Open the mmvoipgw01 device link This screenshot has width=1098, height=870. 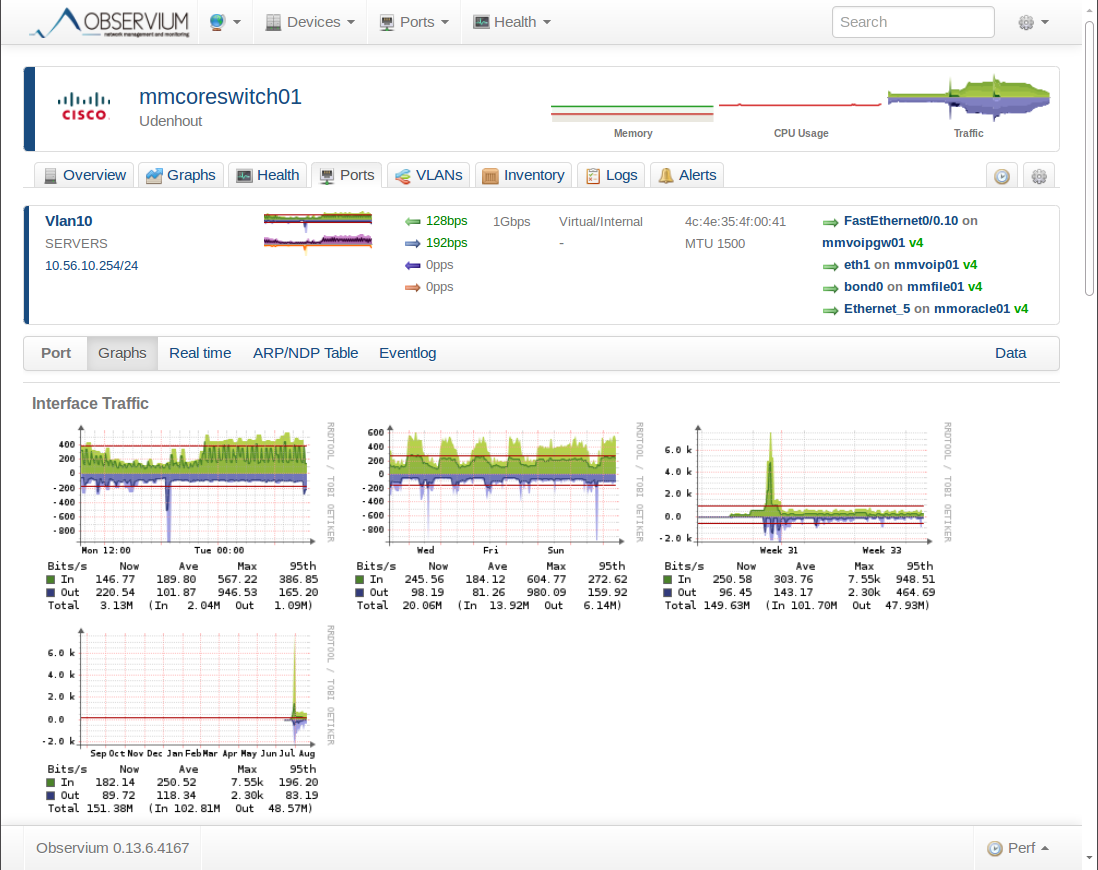coord(863,243)
